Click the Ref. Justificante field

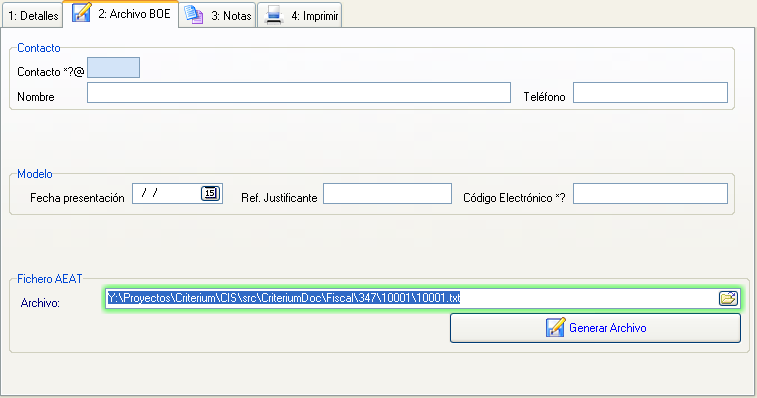[387, 193]
